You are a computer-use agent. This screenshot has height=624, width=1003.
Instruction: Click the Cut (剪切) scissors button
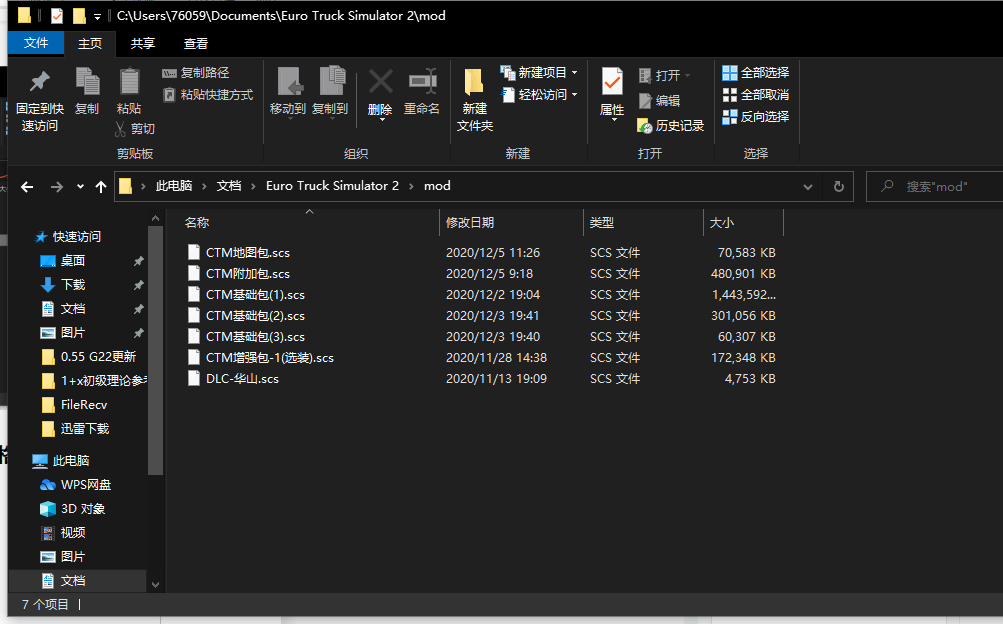click(x=135, y=129)
